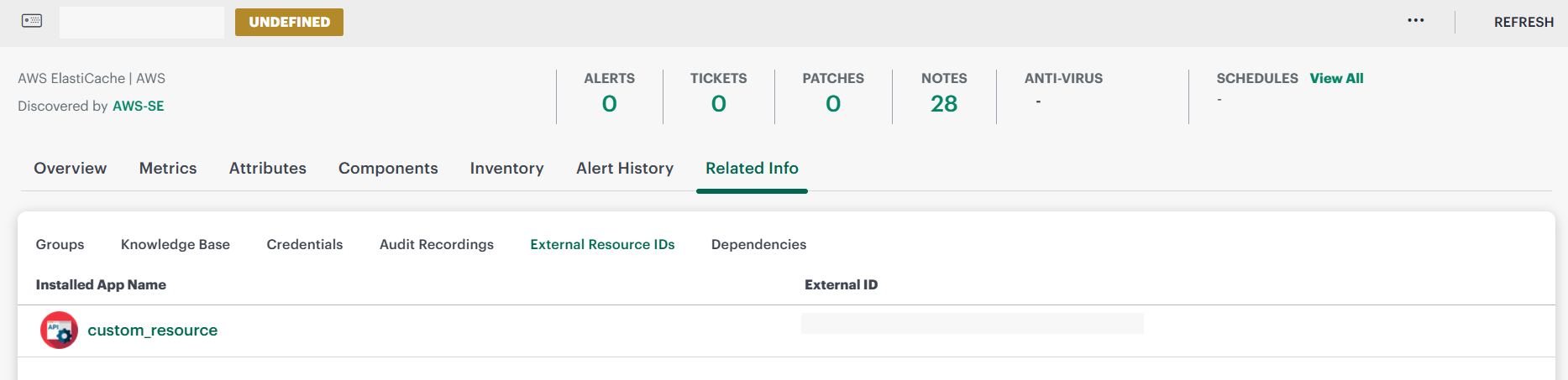Open the Notes count of 28
Screen dimensions: 1568x380
(944, 103)
